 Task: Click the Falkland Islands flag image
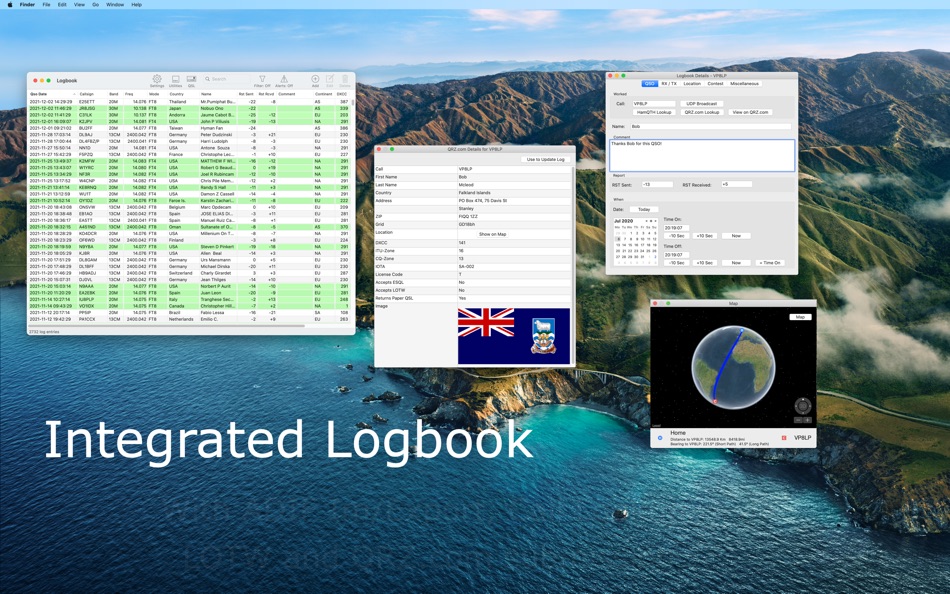coord(514,336)
